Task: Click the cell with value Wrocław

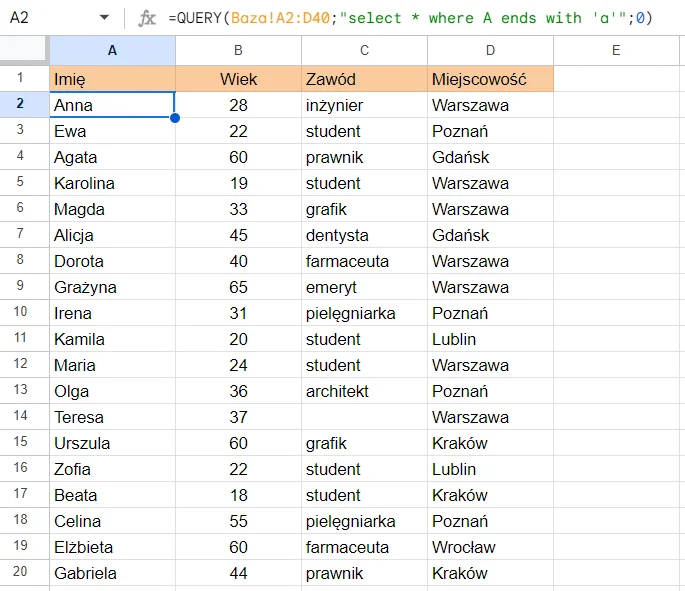Action: 490,547
